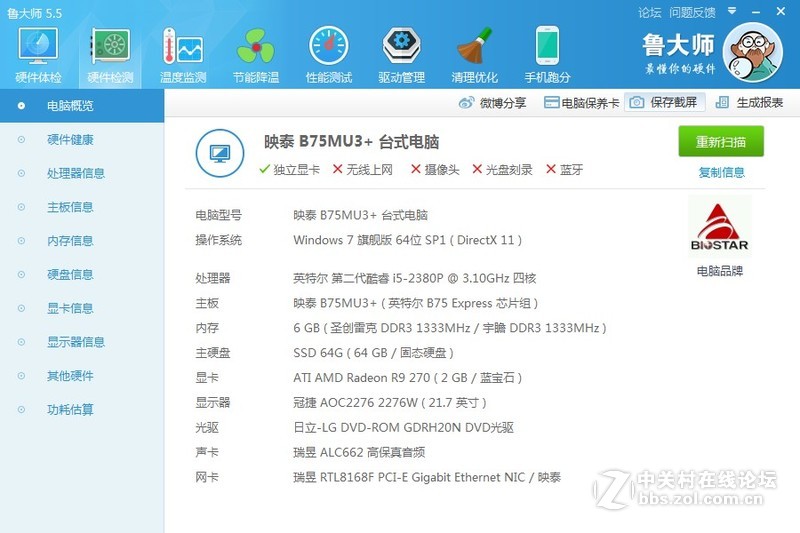
Task: Click the SSD 64G disk value
Action: click(373, 352)
